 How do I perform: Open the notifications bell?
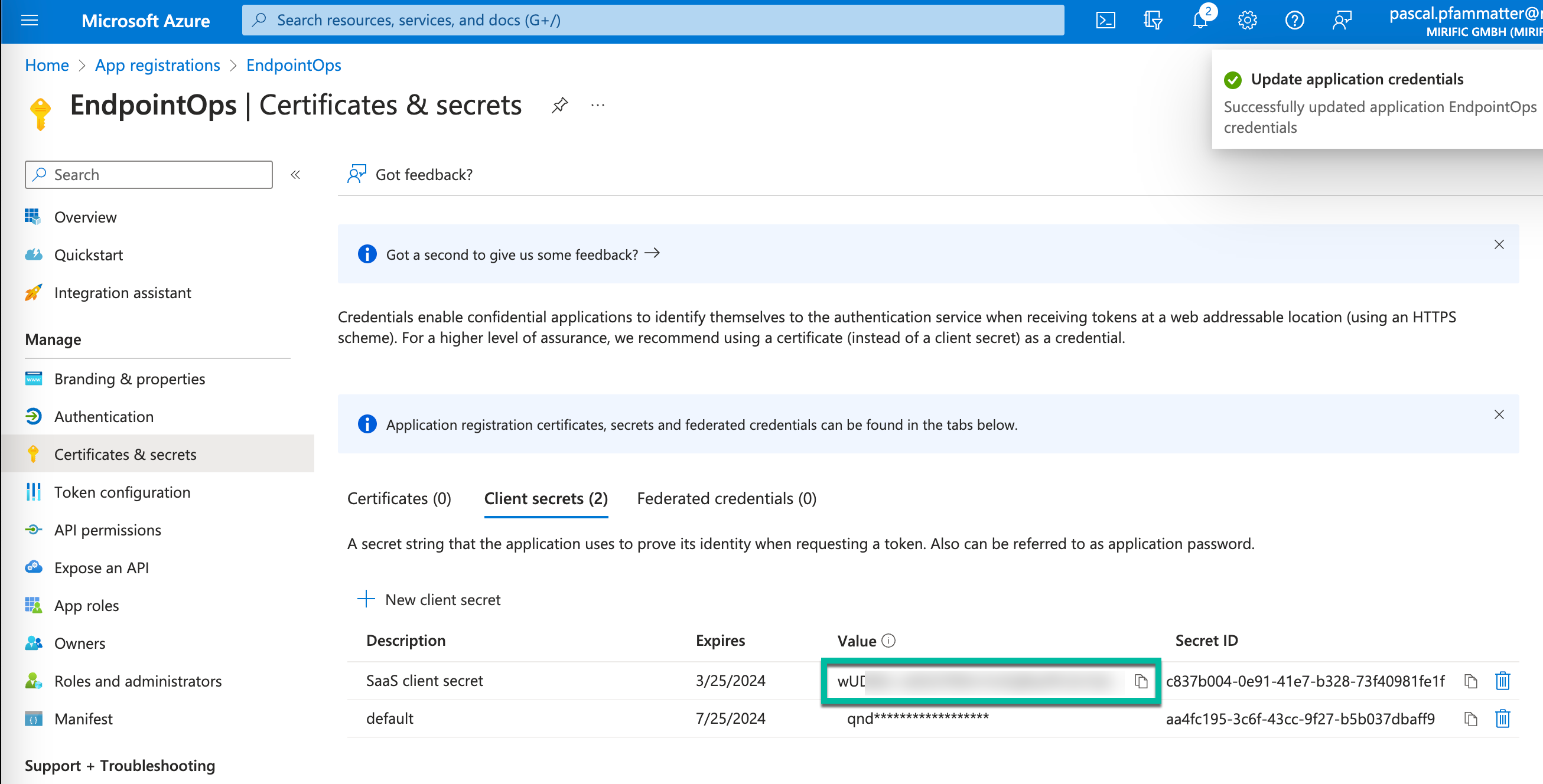click(x=1200, y=20)
